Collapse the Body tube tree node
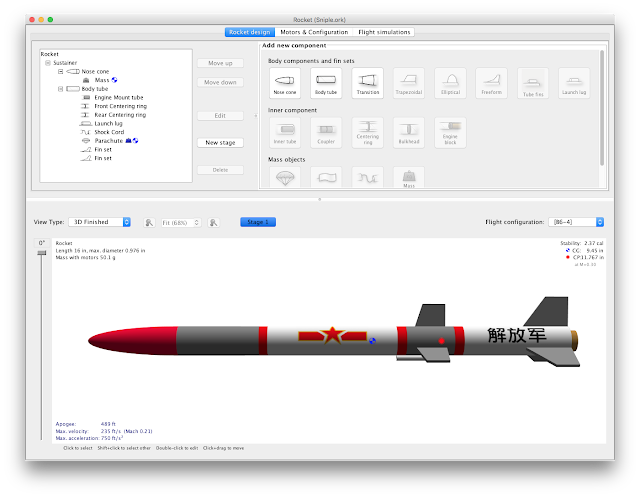 [60, 89]
